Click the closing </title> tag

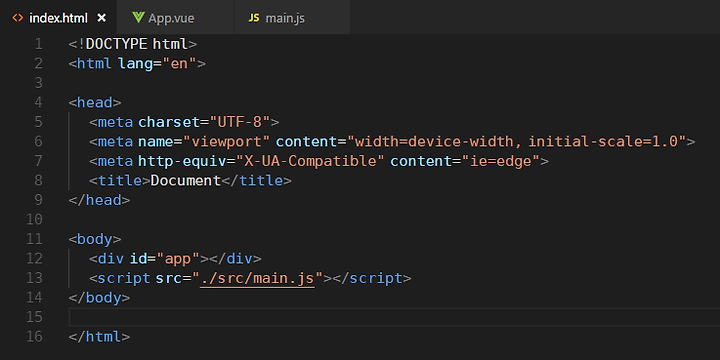[256, 180]
